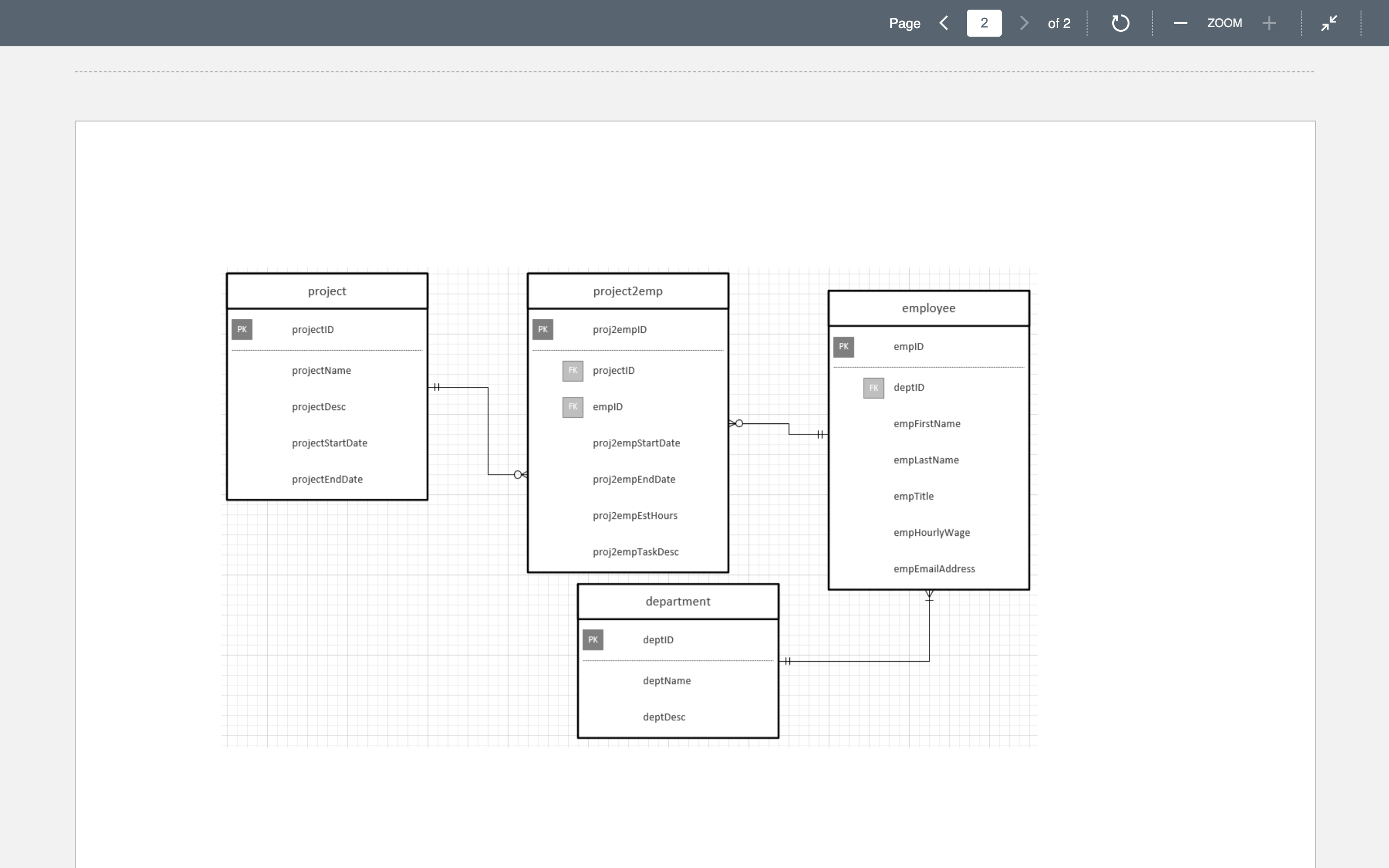Click the empEmailAddress attribute
Image resolution: width=1389 pixels, height=868 pixels.
click(x=934, y=569)
